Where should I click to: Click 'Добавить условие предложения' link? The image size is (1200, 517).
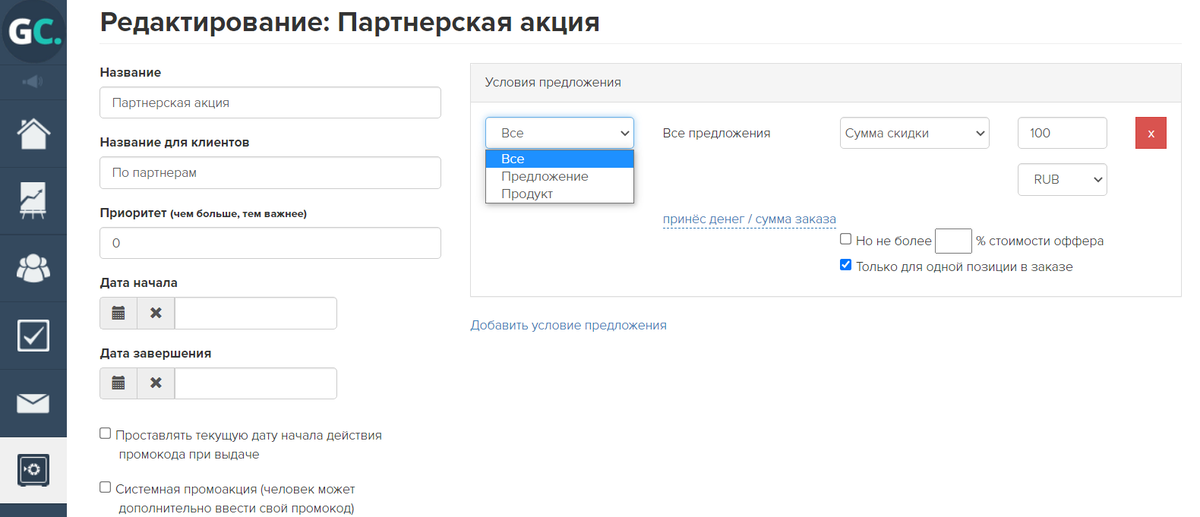(x=568, y=325)
